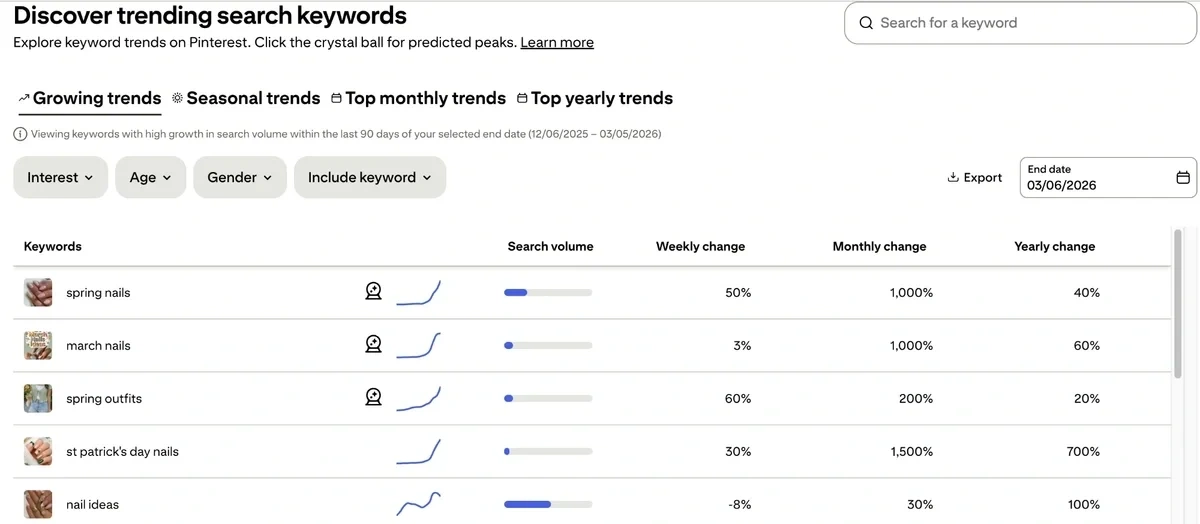
Task: Click crystal ball icon for spring nails
Action: (x=373, y=292)
